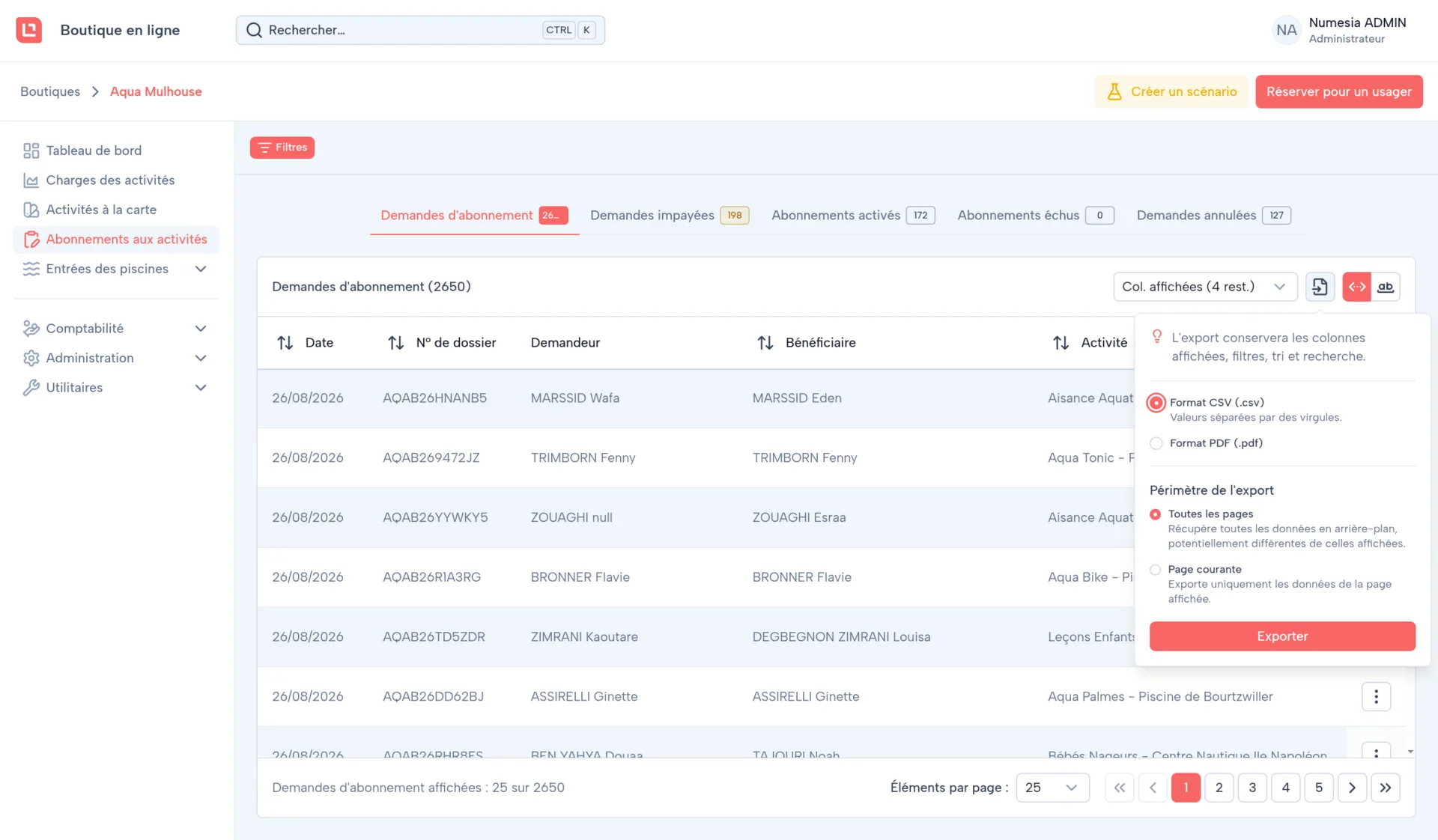
Task: Click the text wrap 'ab' icon
Action: click(x=1386, y=287)
